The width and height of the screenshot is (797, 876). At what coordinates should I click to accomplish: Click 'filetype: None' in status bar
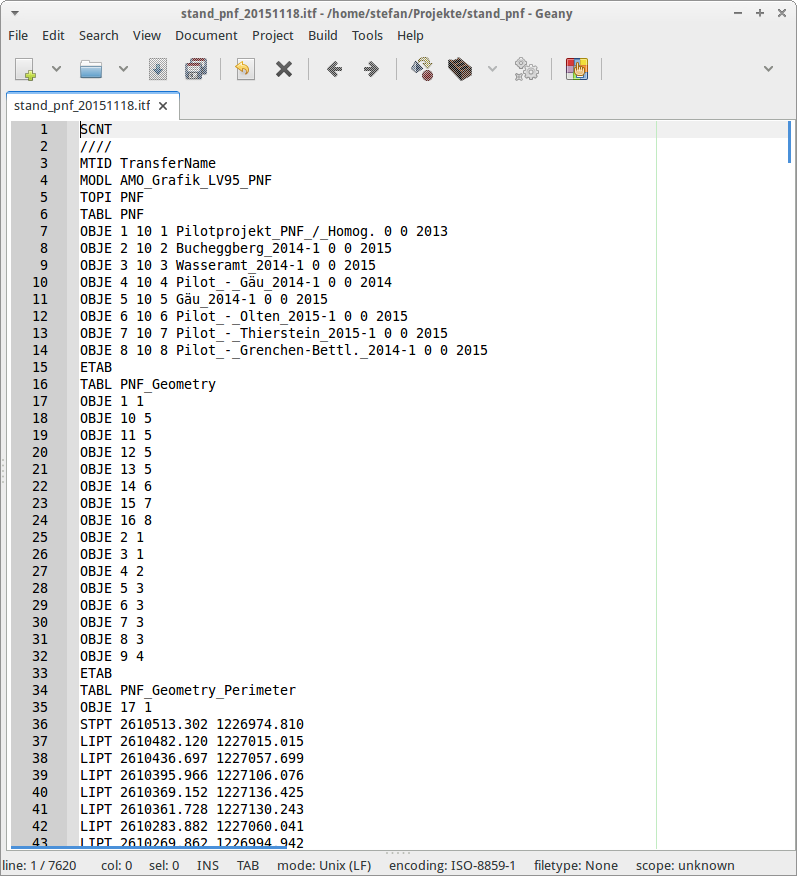tap(576, 865)
